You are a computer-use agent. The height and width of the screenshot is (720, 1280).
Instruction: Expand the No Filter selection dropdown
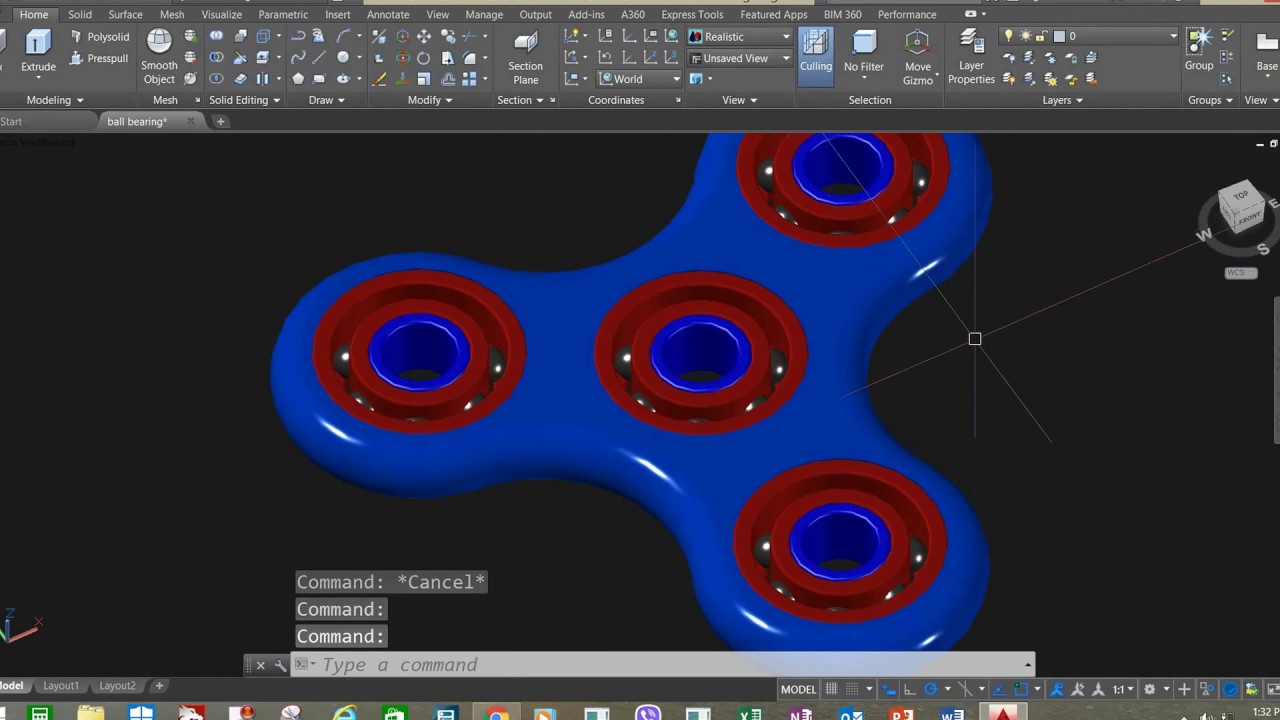(x=864, y=77)
